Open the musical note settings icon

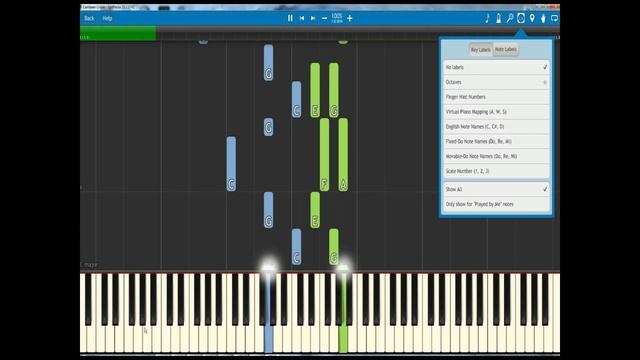tap(487, 18)
